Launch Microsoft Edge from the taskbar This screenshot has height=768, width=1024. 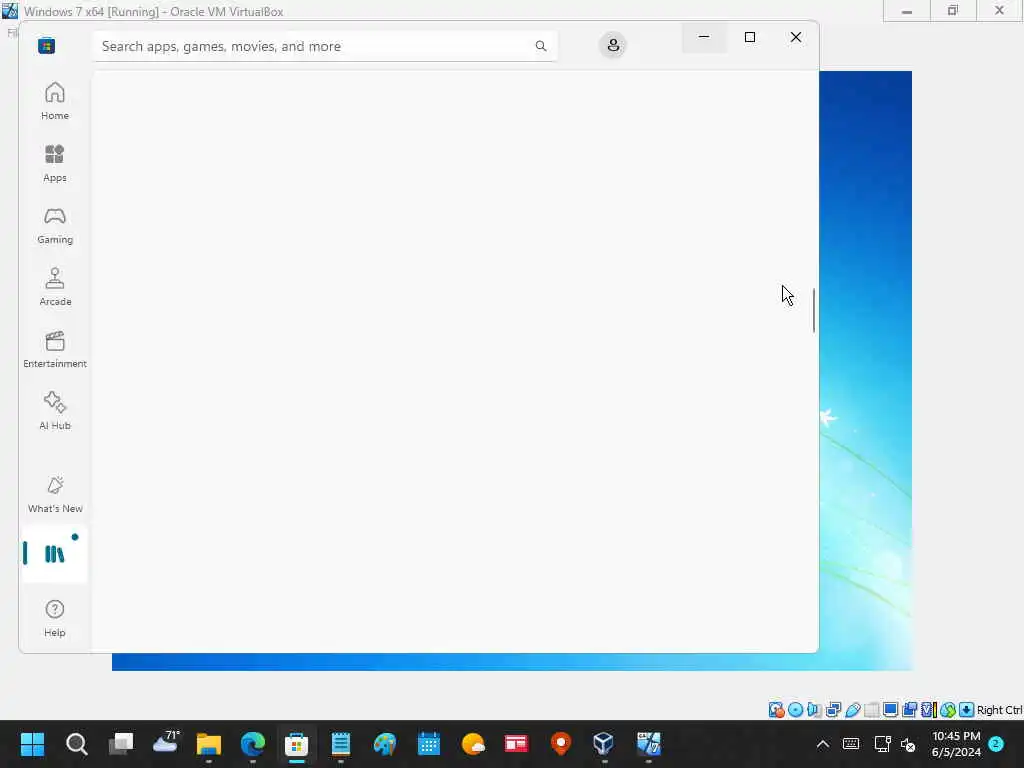point(253,744)
